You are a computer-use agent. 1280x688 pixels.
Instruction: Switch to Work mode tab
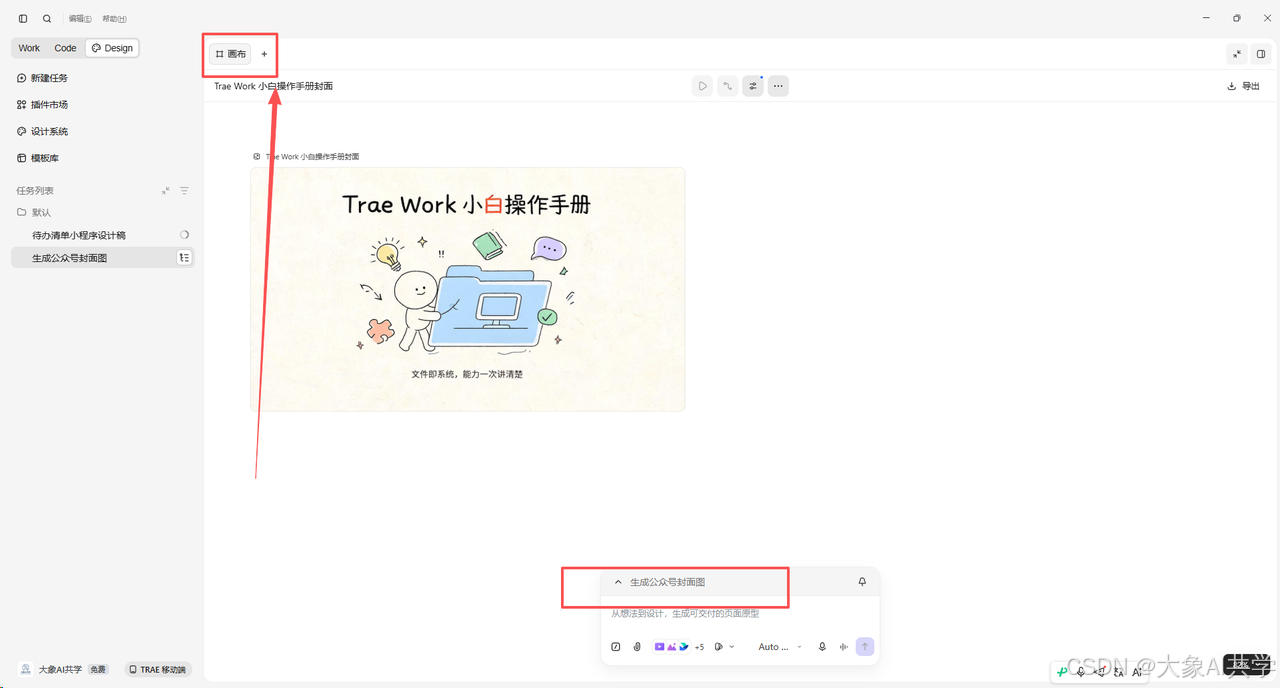tap(29, 48)
